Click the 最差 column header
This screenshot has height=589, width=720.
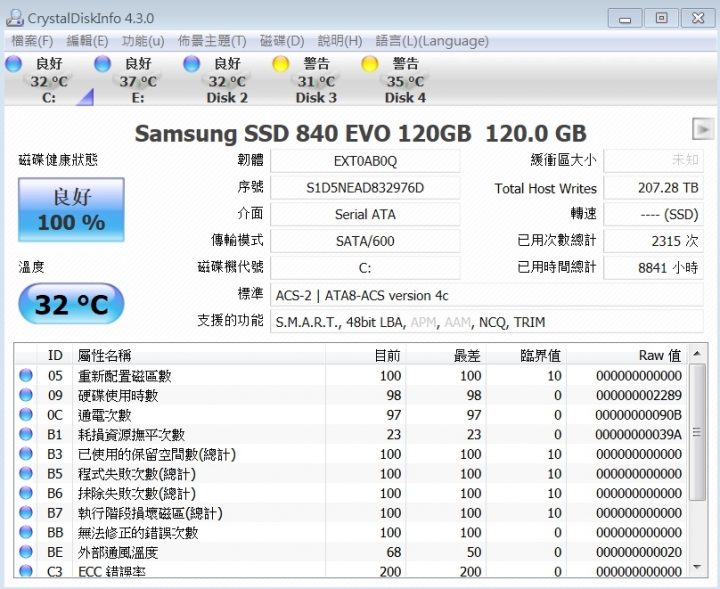point(446,355)
